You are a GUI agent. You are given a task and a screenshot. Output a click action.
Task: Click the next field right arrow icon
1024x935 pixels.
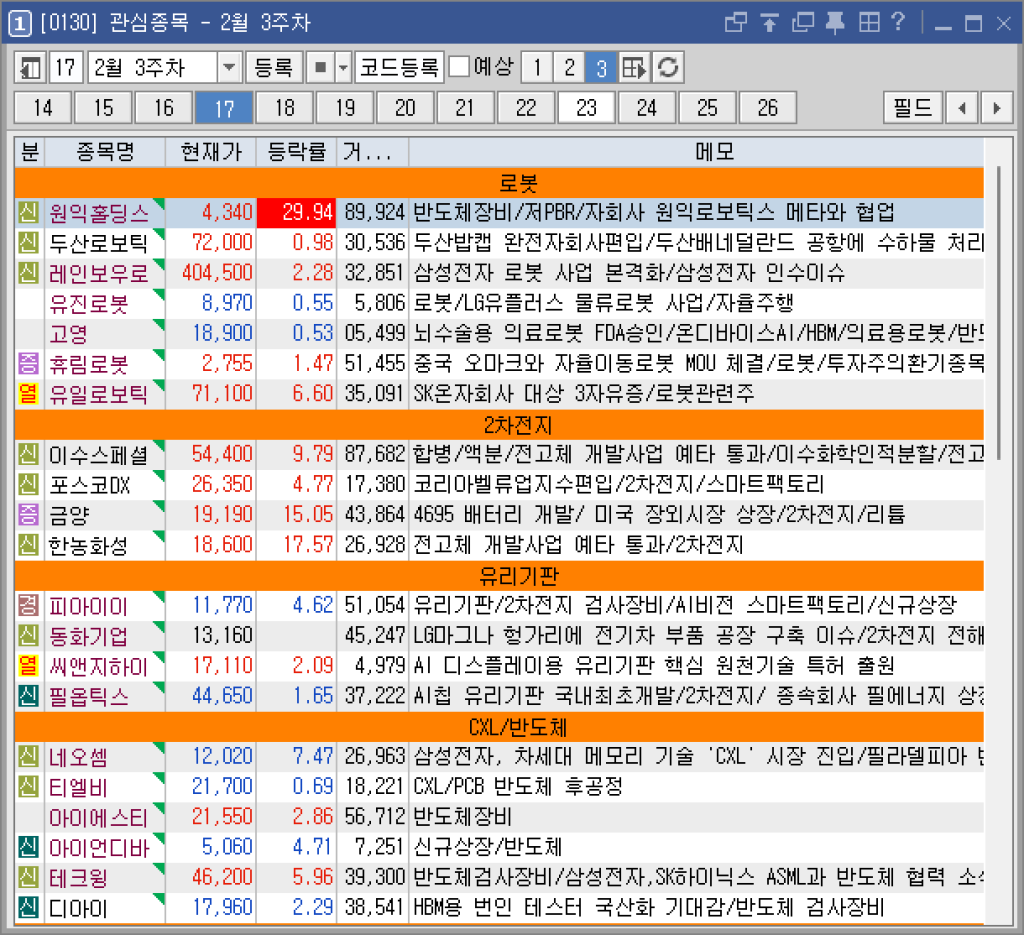(996, 108)
